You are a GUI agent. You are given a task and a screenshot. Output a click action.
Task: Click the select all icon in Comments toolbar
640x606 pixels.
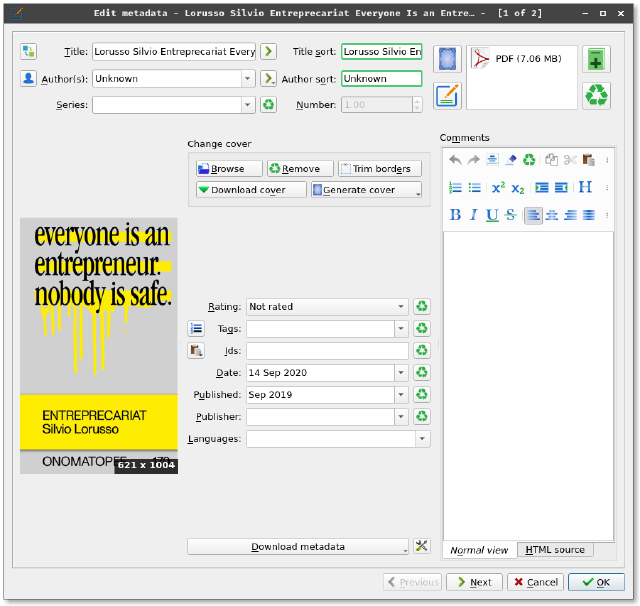pyautogui.click(x=492, y=160)
